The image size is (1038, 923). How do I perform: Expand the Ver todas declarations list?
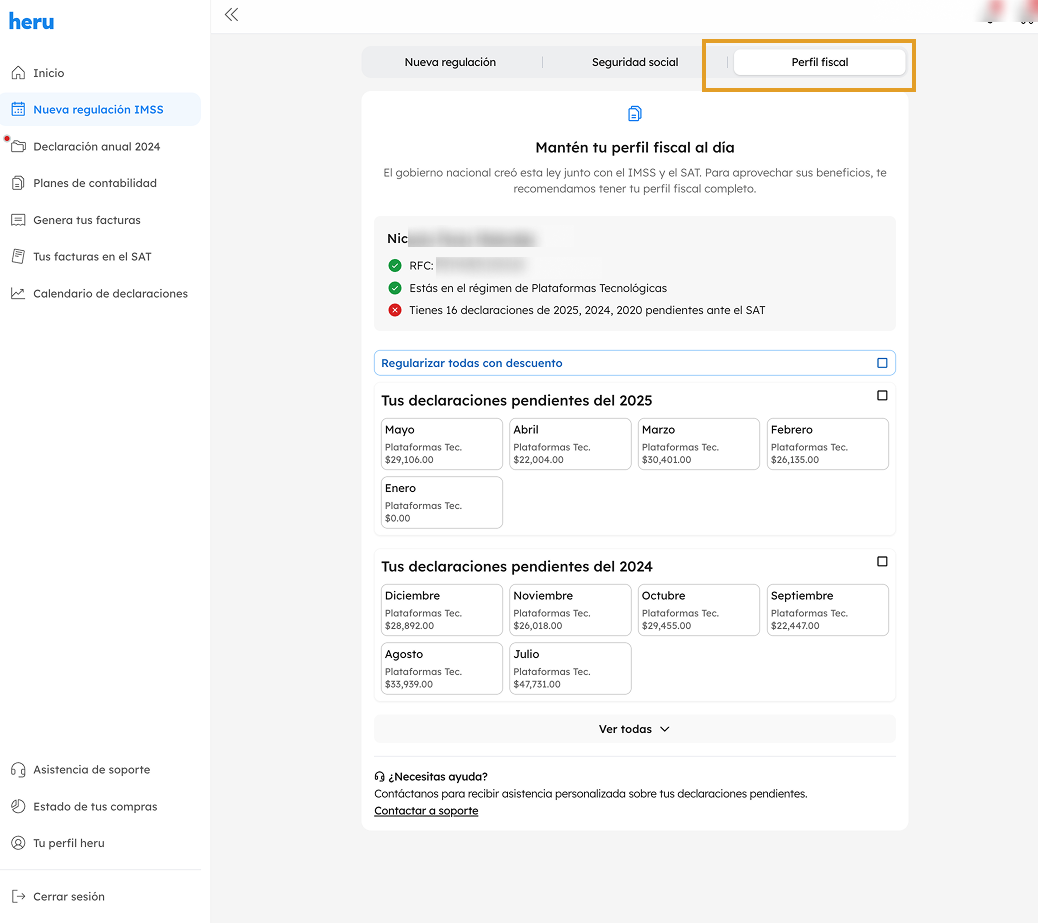(x=635, y=729)
